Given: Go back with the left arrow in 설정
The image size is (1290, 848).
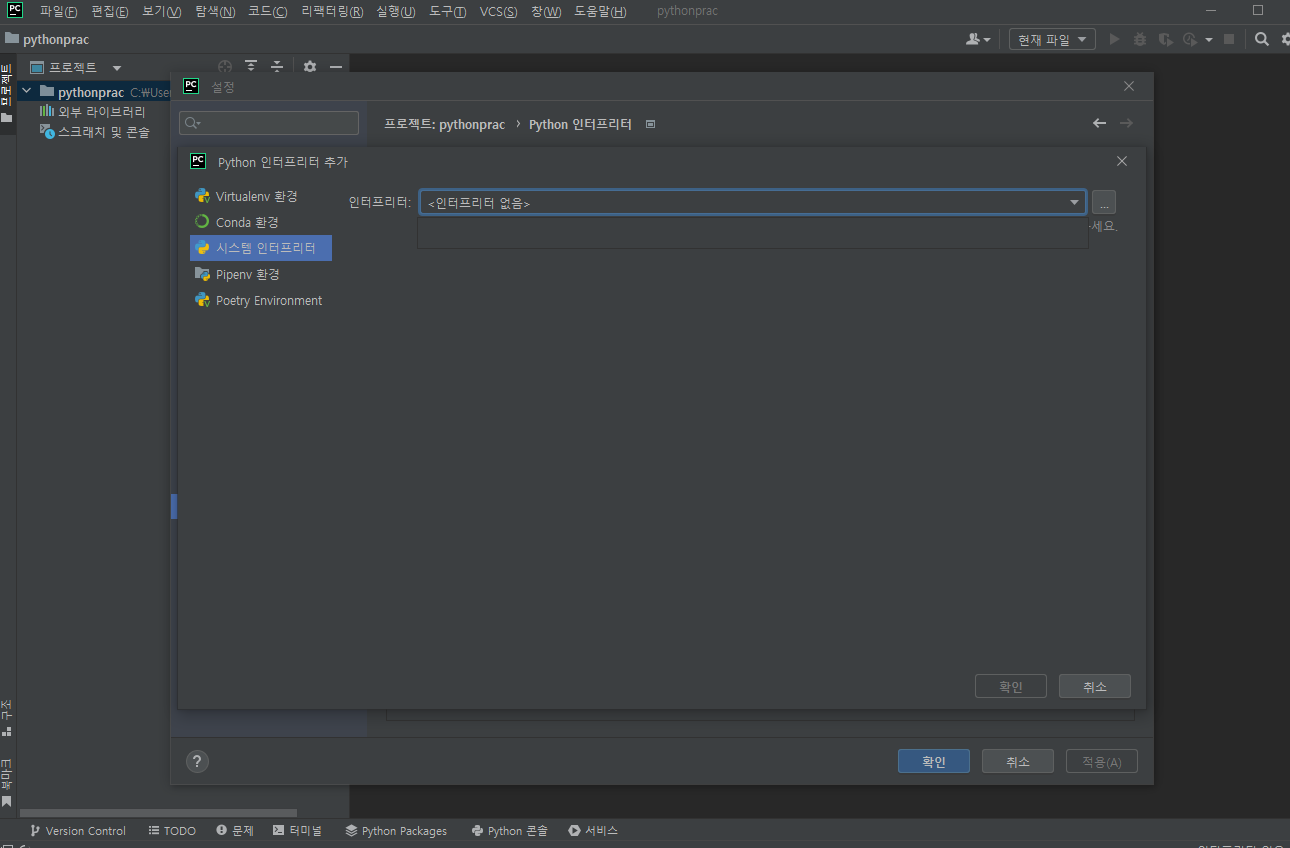Looking at the screenshot, I should (x=1099, y=123).
